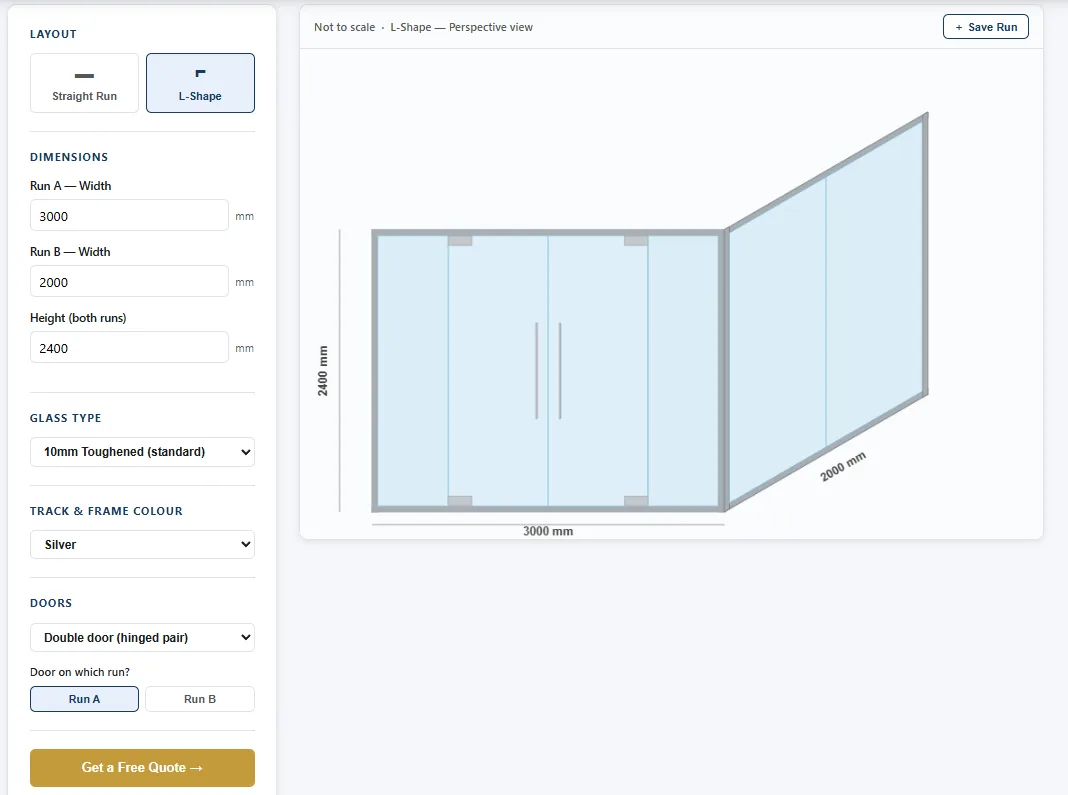Open the Track & Frame Colour dropdown
The image size is (1068, 795).
142,544
